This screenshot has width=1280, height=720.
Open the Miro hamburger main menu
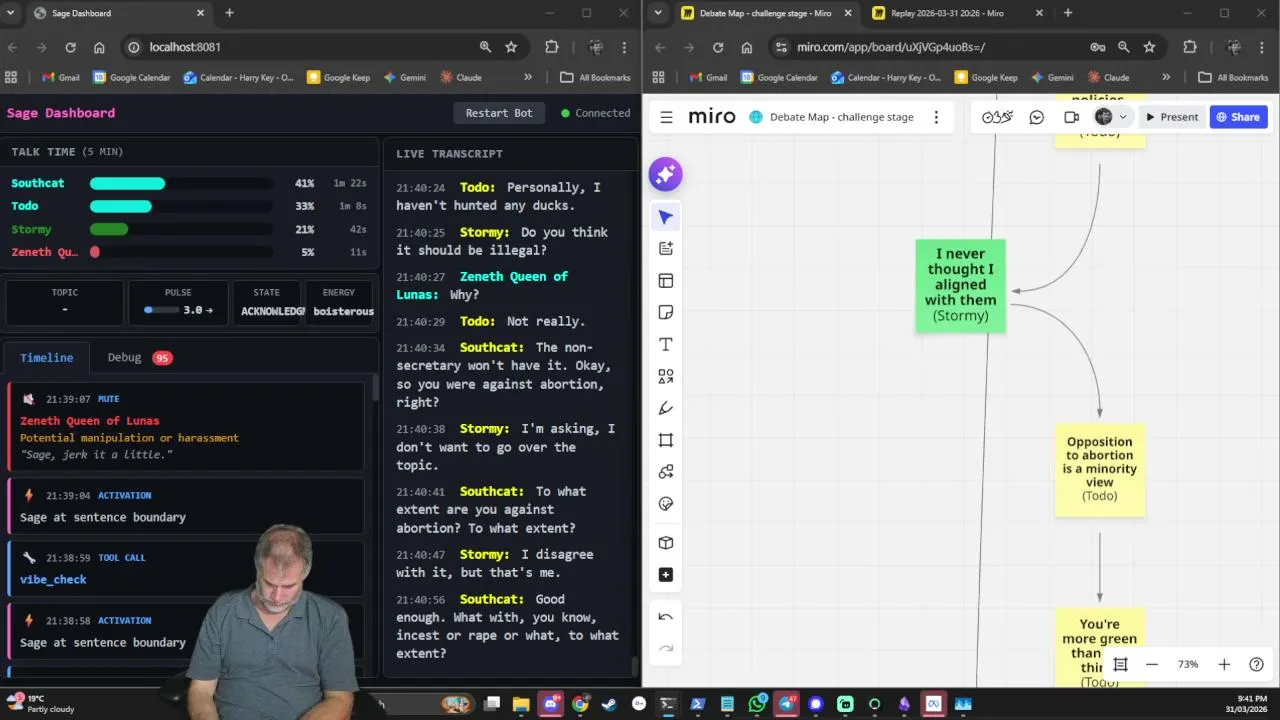666,117
